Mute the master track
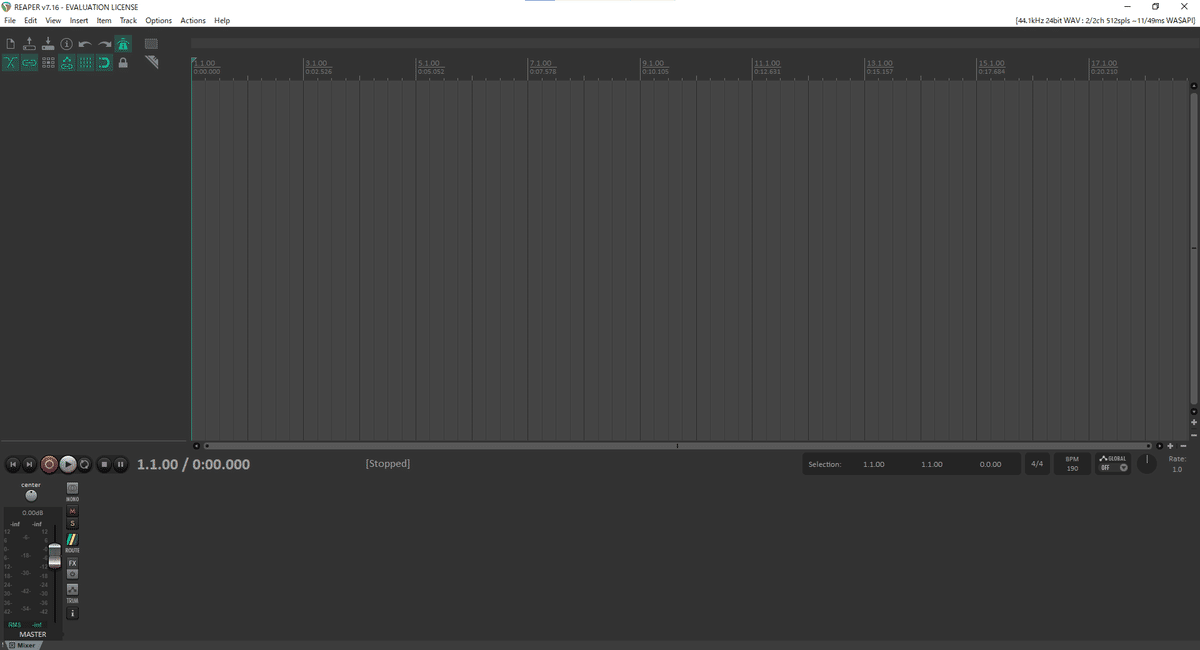 (x=72, y=511)
